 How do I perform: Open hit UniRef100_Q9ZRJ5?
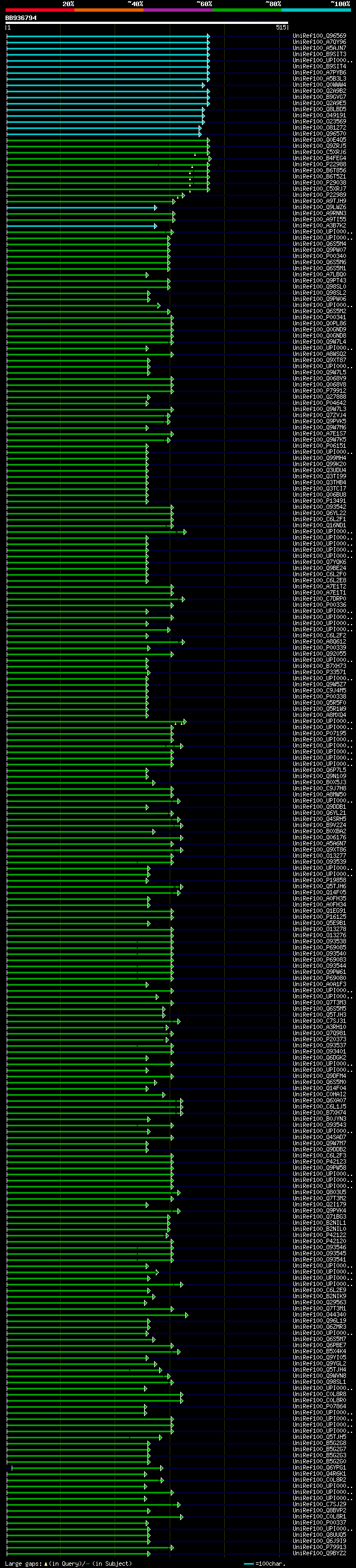[319, 146]
